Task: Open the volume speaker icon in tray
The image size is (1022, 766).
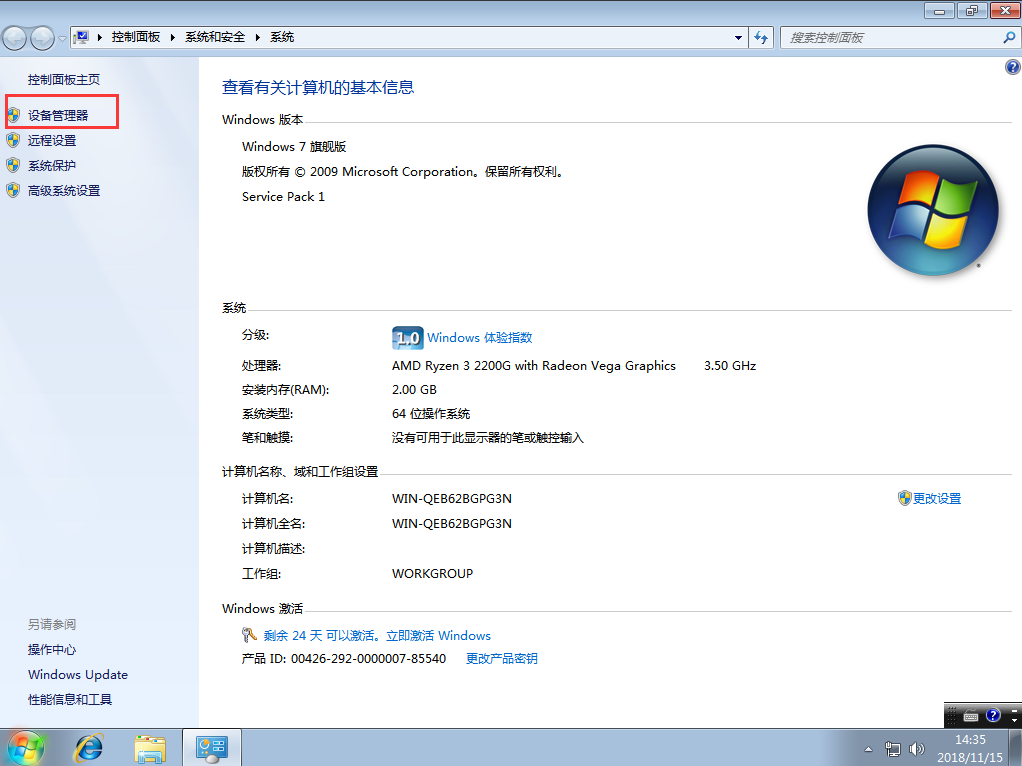Action: [x=916, y=749]
